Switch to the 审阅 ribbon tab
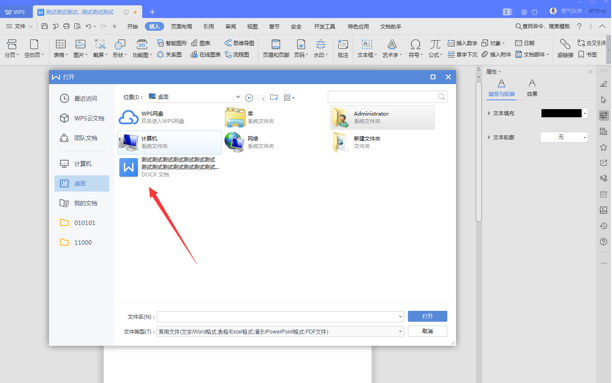Viewport: 612px width, 383px height. (231, 27)
